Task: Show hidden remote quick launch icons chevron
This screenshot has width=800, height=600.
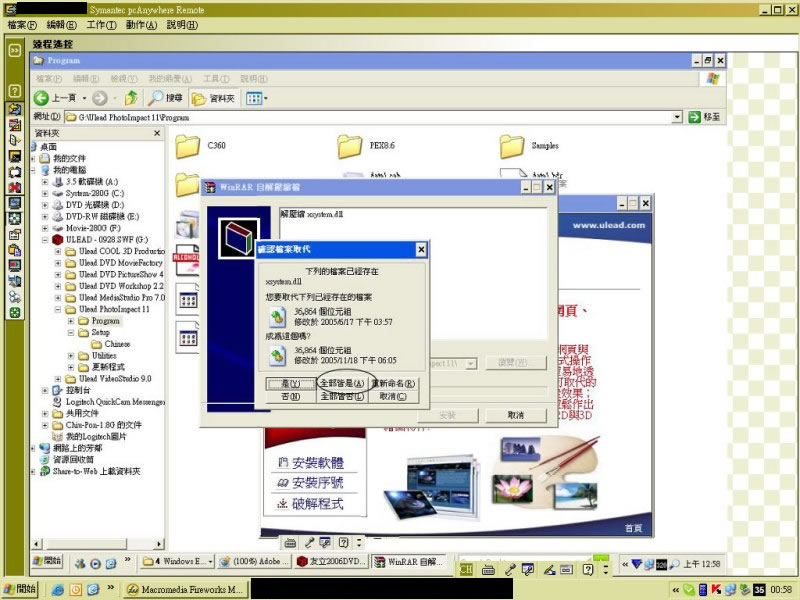Action: [x=128, y=560]
